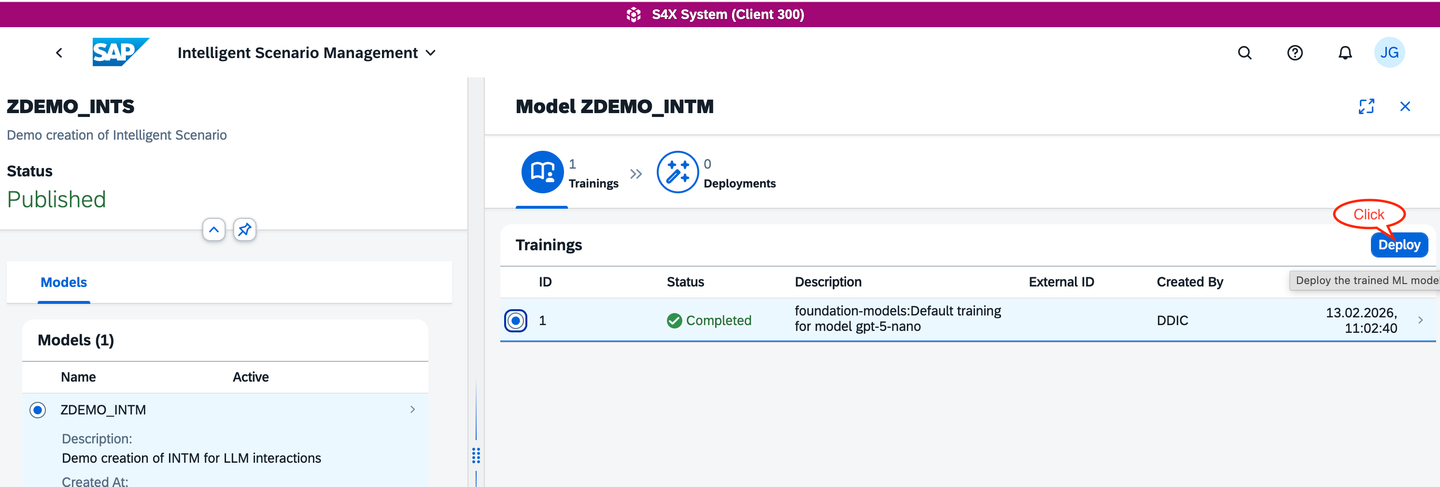Select the Deployments wand icon
Screen dimensions: 1440x487
(x=677, y=173)
